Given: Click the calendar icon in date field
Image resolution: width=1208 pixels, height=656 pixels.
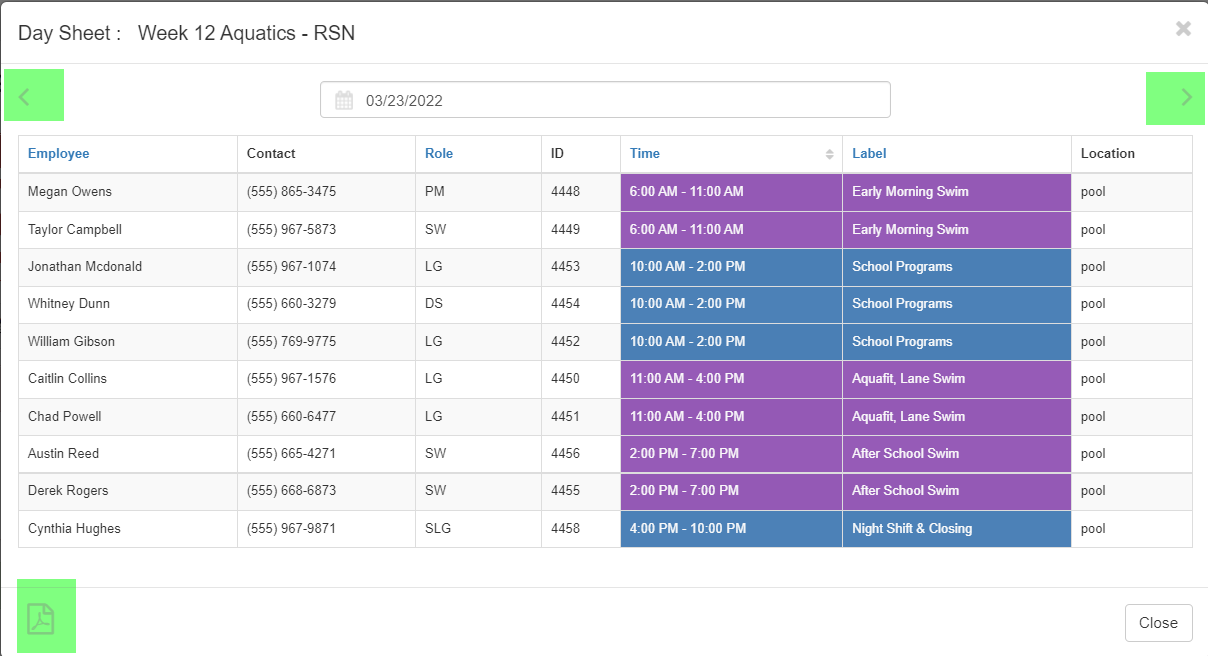Looking at the screenshot, I should pos(344,100).
